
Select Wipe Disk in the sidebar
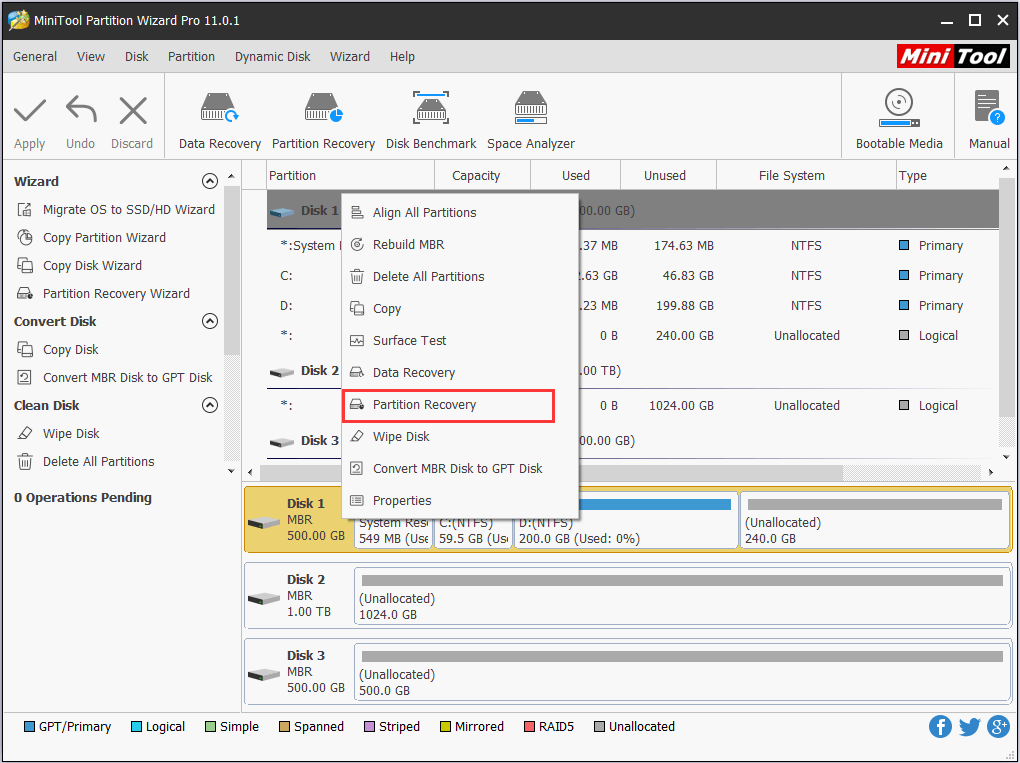click(x=58, y=433)
